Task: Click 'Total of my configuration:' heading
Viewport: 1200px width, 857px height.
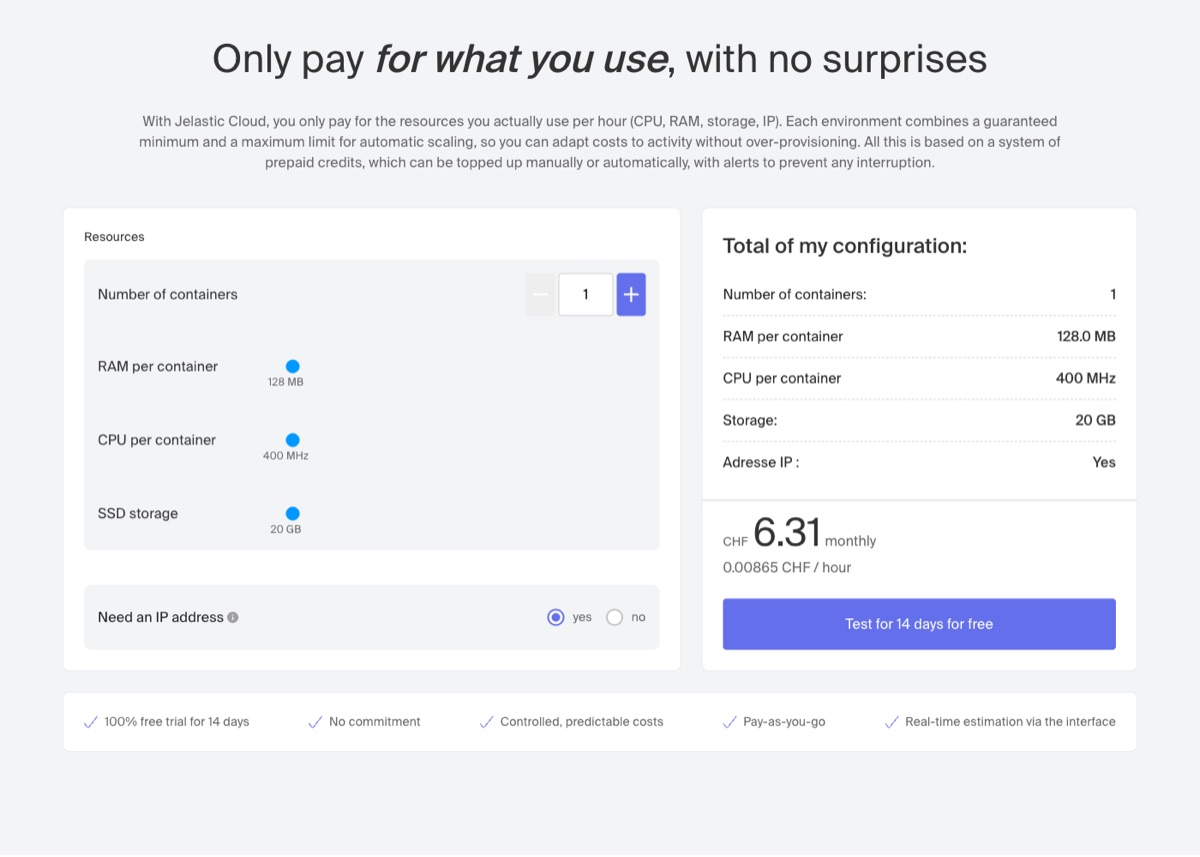Action: coord(845,246)
